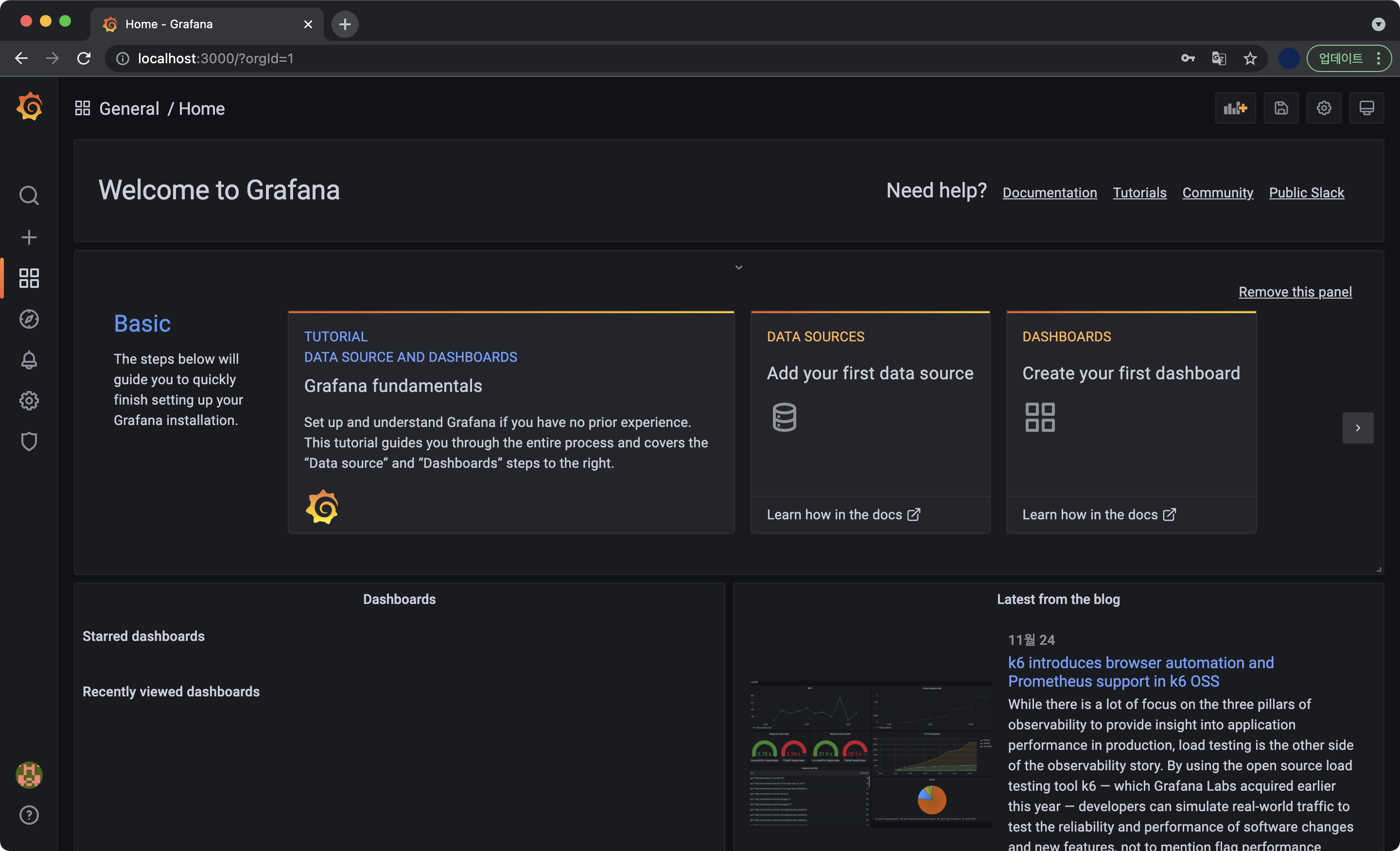Click the Add panel icon in top toolbar
Image resolution: width=1400 pixels, height=851 pixels.
1235,108
